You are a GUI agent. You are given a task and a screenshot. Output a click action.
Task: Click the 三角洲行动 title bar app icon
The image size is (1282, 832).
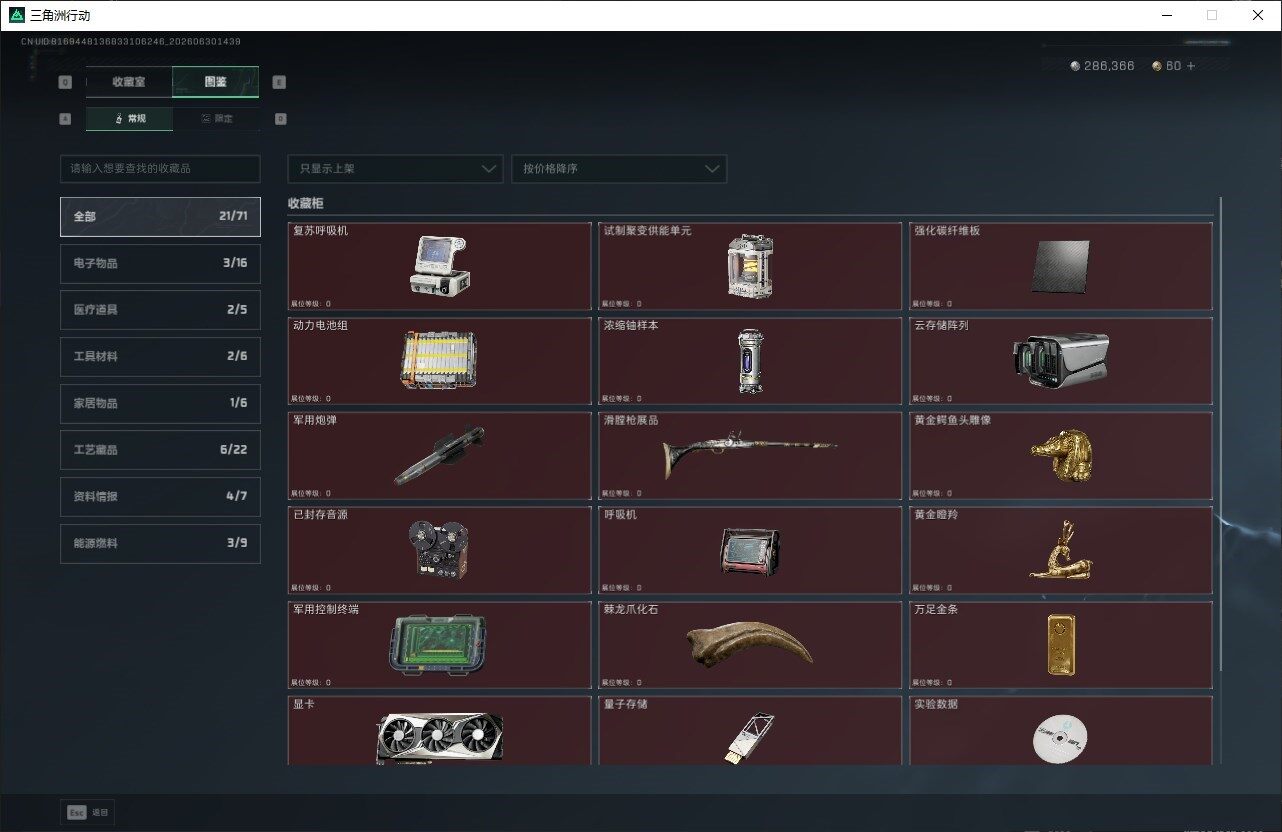tap(17, 15)
